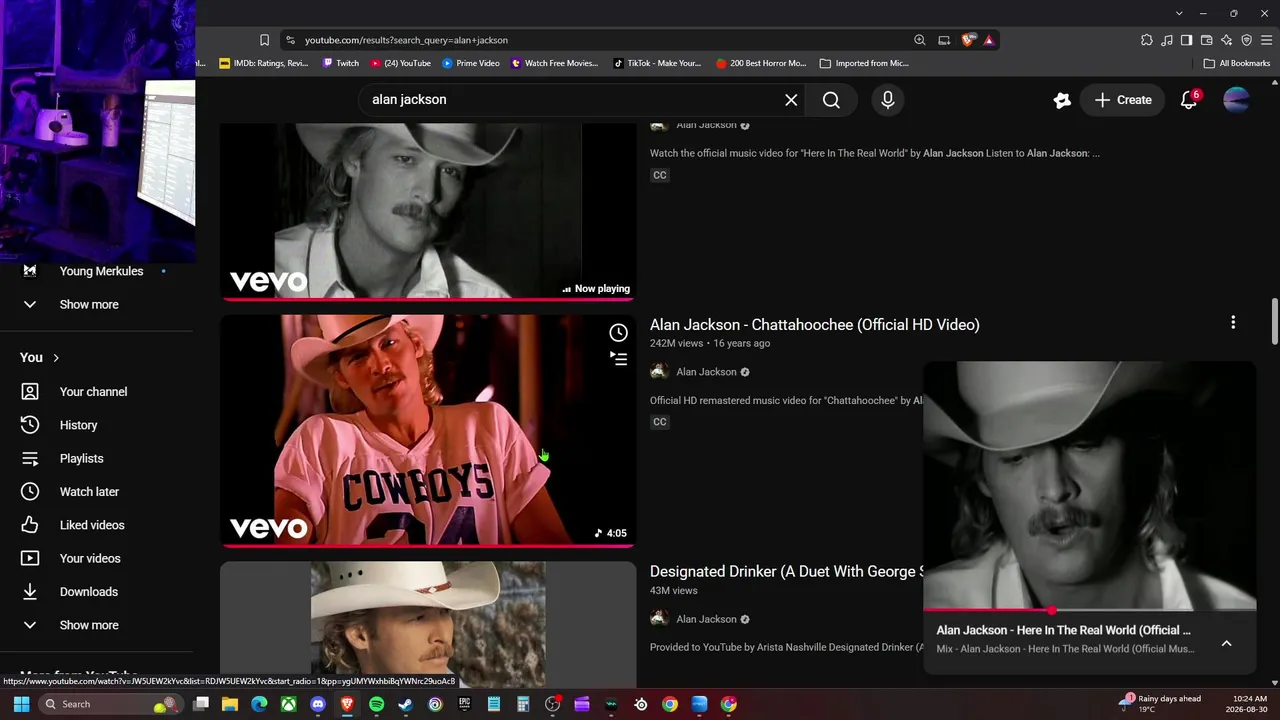Open the tab search dropdown arrow
This screenshot has height=720, width=1280.
1179,13
